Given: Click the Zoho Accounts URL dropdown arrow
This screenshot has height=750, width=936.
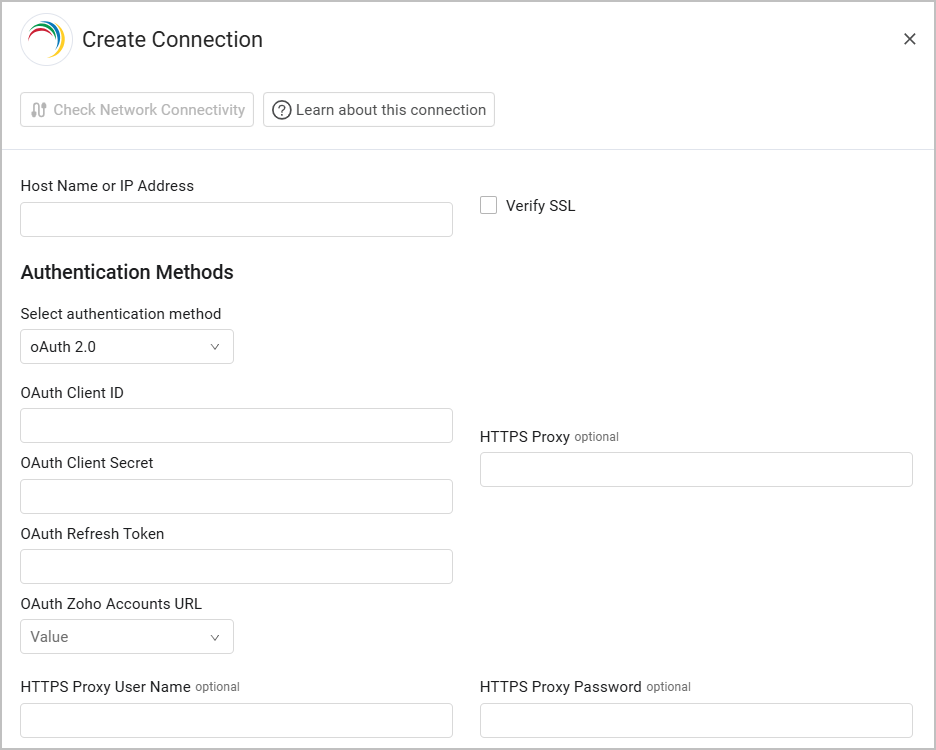Looking at the screenshot, I should [x=215, y=637].
